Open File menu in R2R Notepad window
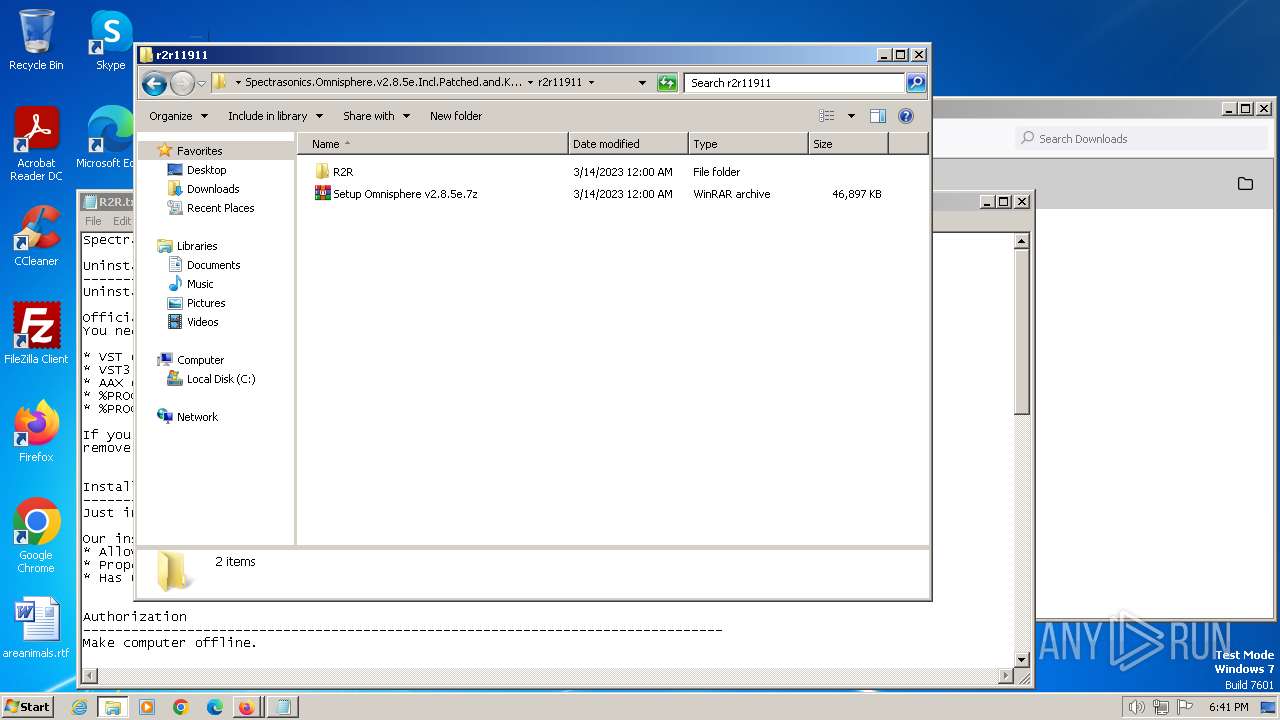The width and height of the screenshot is (1280, 720). (x=93, y=221)
